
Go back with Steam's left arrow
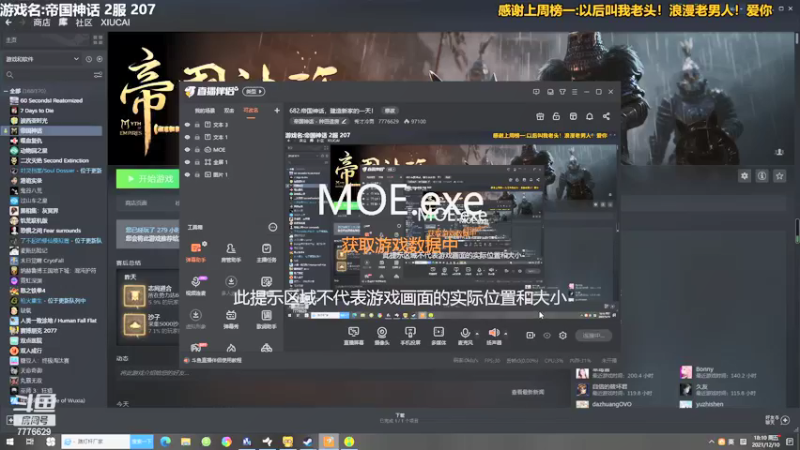[x=8, y=22]
